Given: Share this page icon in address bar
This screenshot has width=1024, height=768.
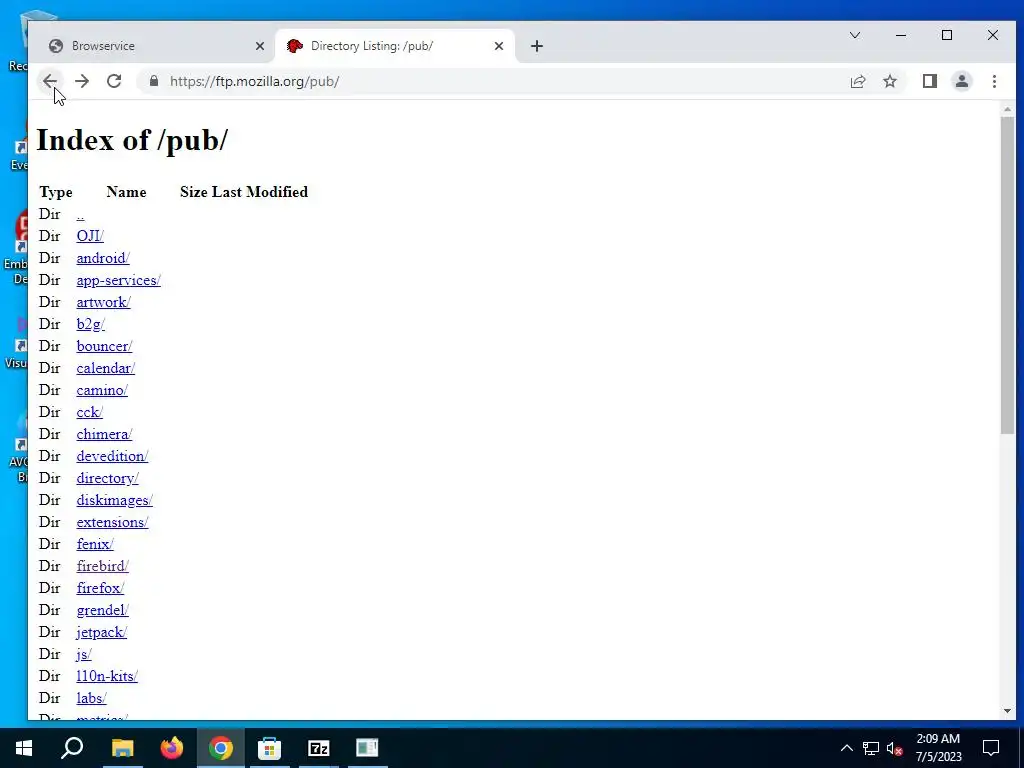Looking at the screenshot, I should [858, 81].
